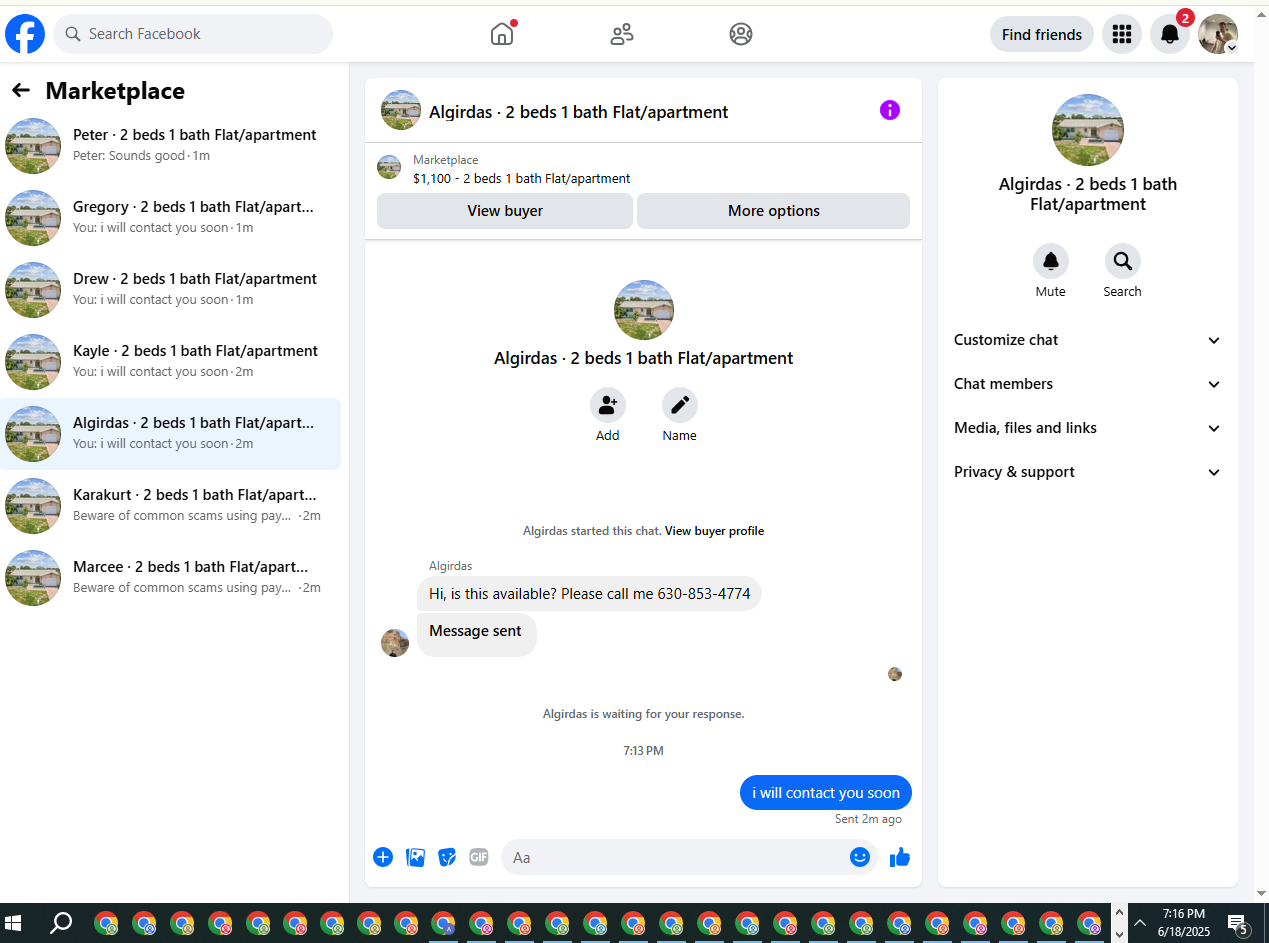Show hidden system tray icons

pyautogui.click(x=1139, y=922)
